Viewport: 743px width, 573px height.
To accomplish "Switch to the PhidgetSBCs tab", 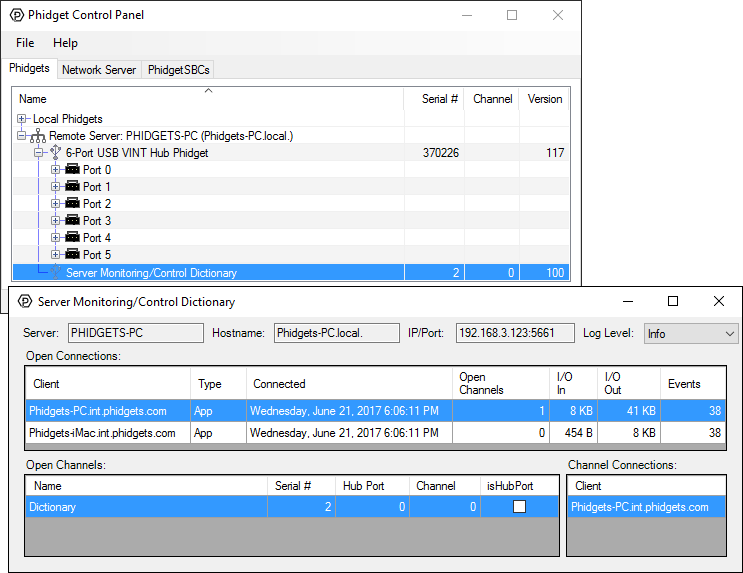I will point(179,70).
